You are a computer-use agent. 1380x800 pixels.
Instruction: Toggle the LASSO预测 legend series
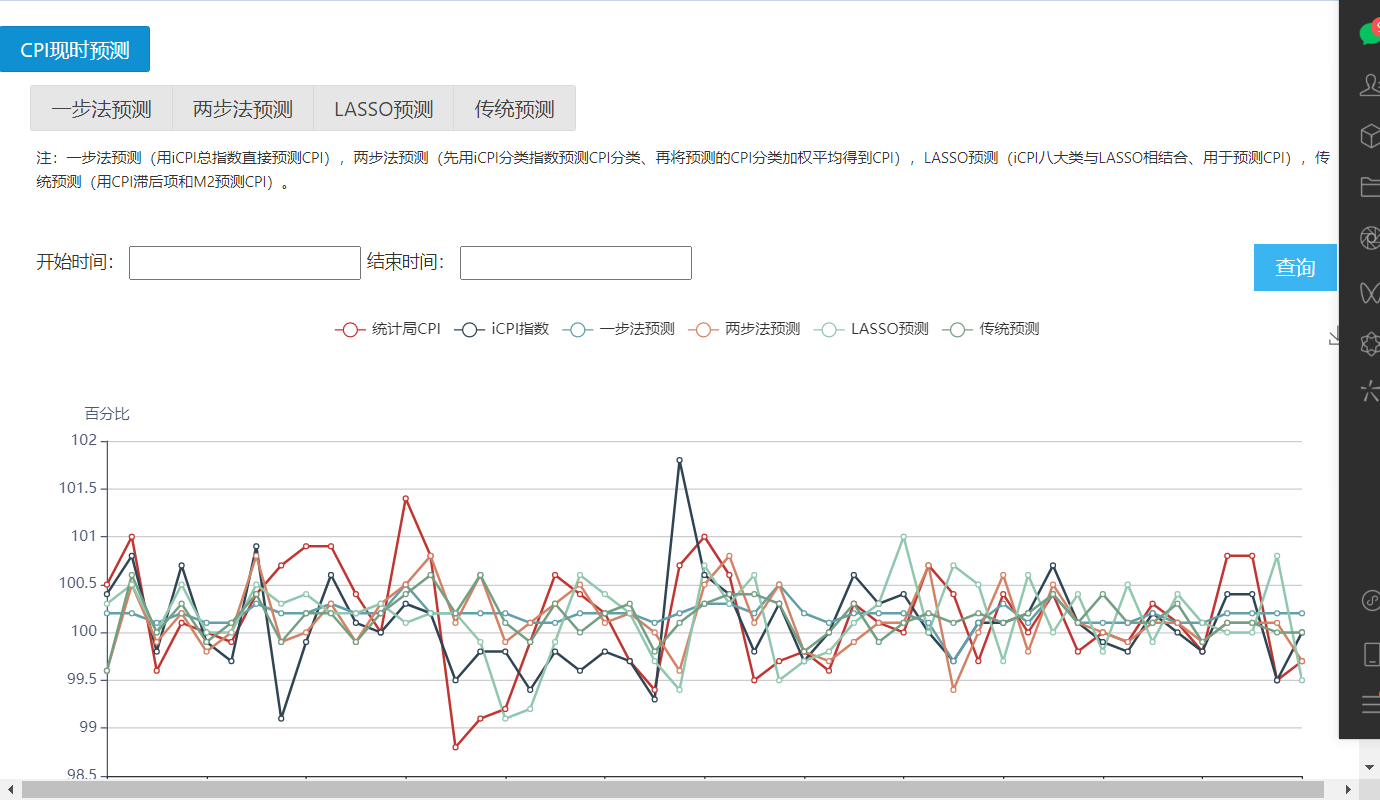coord(871,329)
